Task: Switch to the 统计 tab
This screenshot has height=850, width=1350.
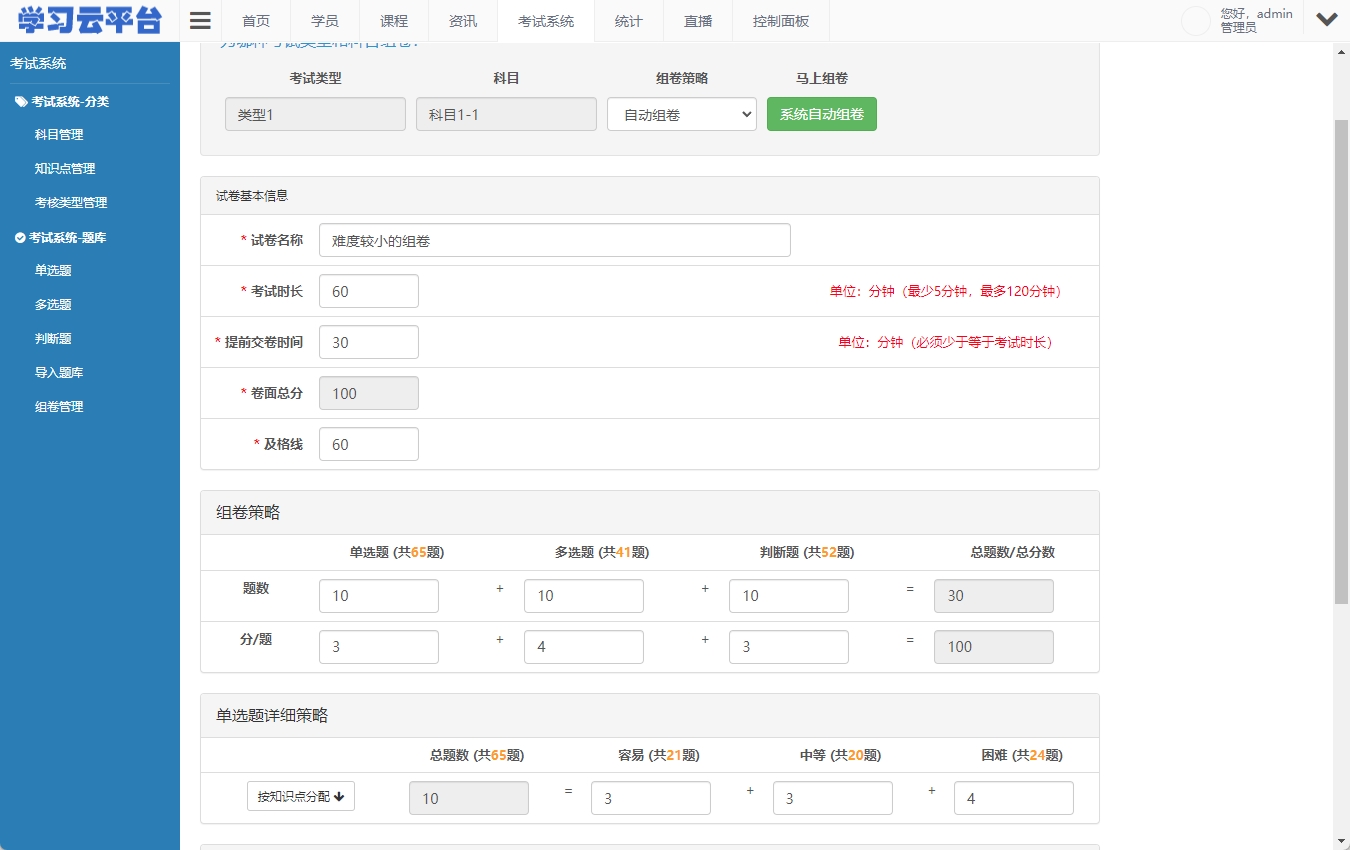Action: coord(628,20)
